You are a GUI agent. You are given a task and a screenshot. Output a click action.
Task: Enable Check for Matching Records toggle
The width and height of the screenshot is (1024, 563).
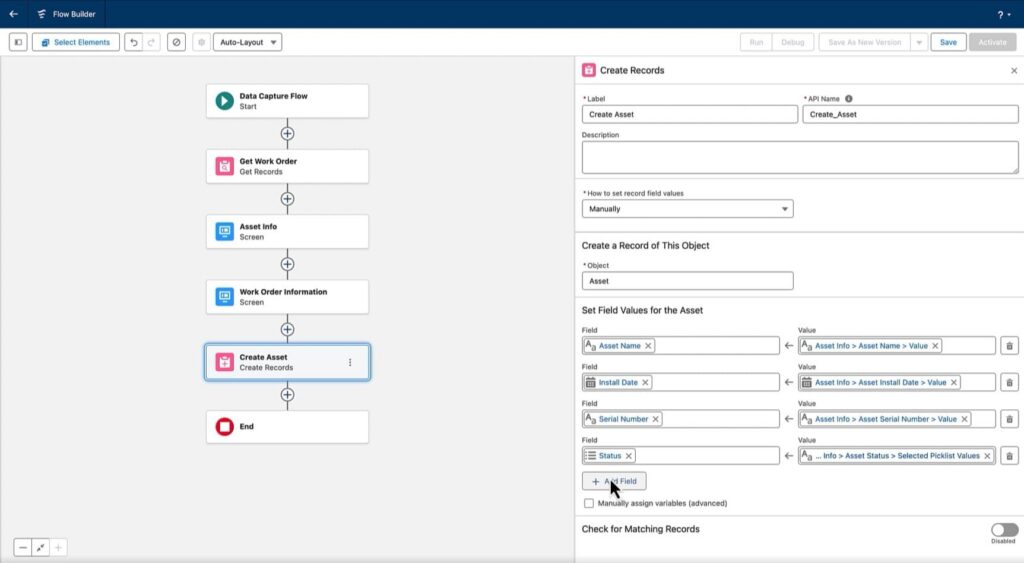(x=1004, y=530)
